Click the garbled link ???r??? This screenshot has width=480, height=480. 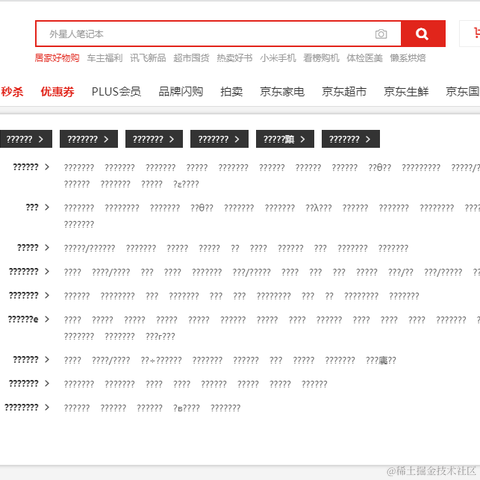(160, 336)
